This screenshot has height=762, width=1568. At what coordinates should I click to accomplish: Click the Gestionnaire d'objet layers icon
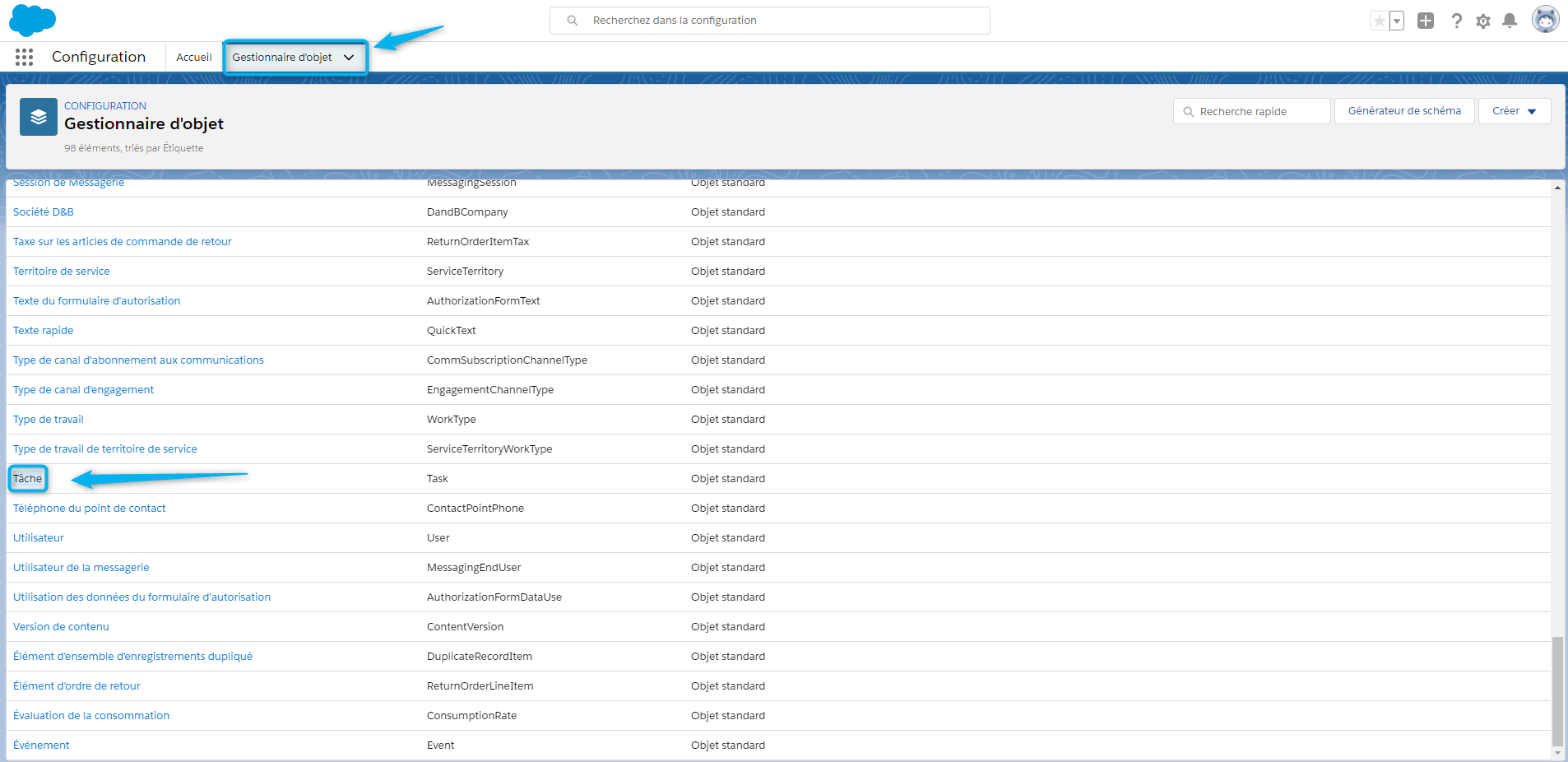(39, 117)
